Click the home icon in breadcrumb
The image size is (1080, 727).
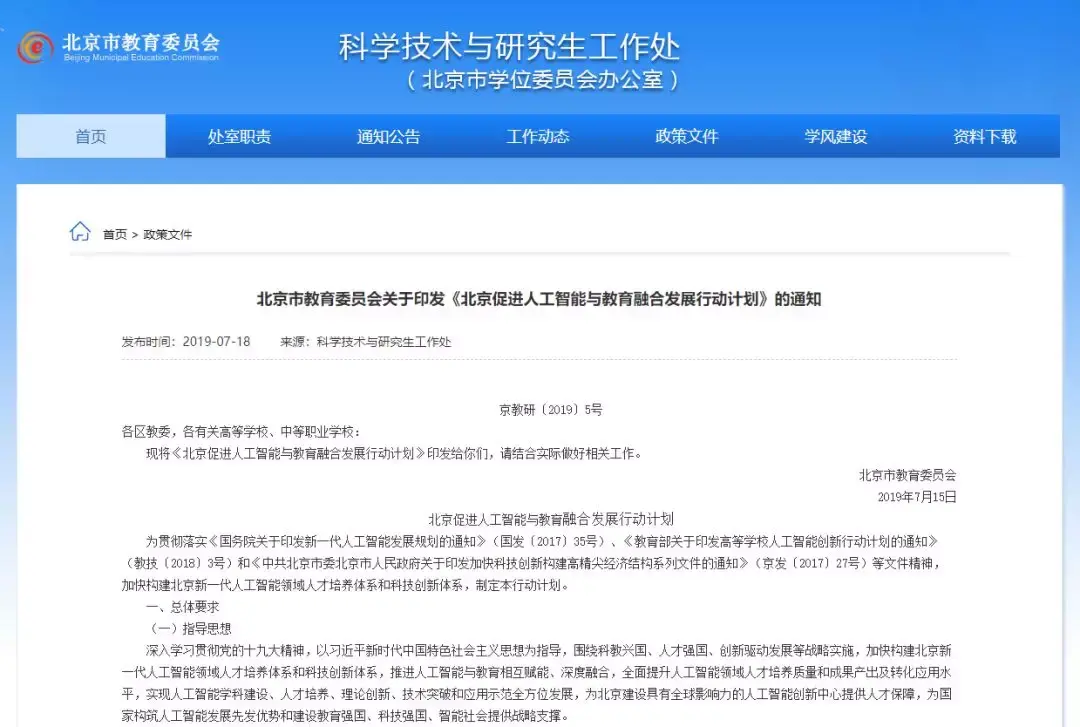coord(80,232)
